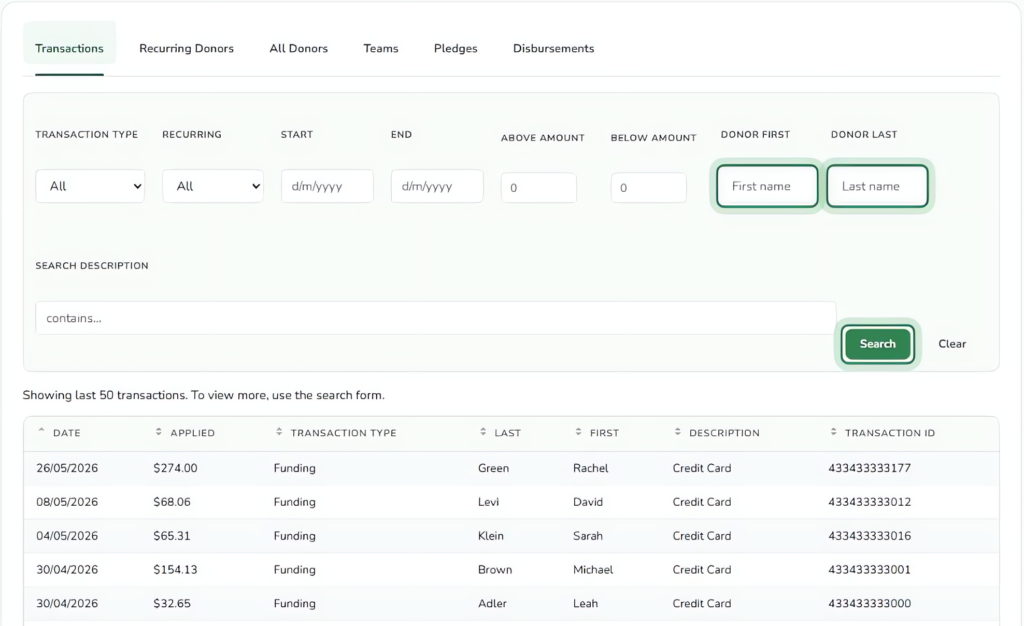Click amount $274.00
Viewport: 1024px width, 626px height.
[175, 468]
